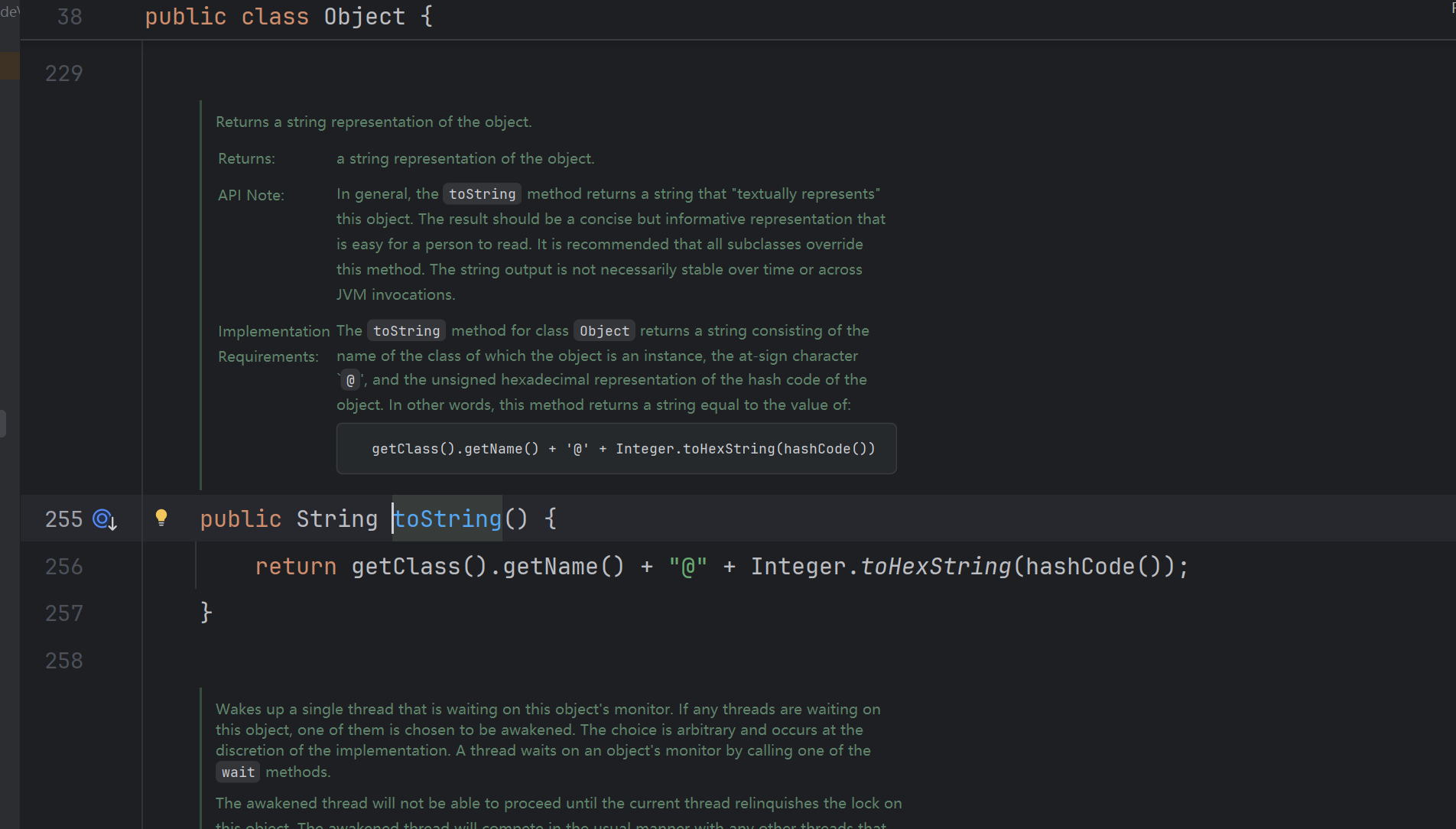Click line number 256 in the gutter
The height and width of the screenshot is (829, 1456).
pyautogui.click(x=64, y=567)
